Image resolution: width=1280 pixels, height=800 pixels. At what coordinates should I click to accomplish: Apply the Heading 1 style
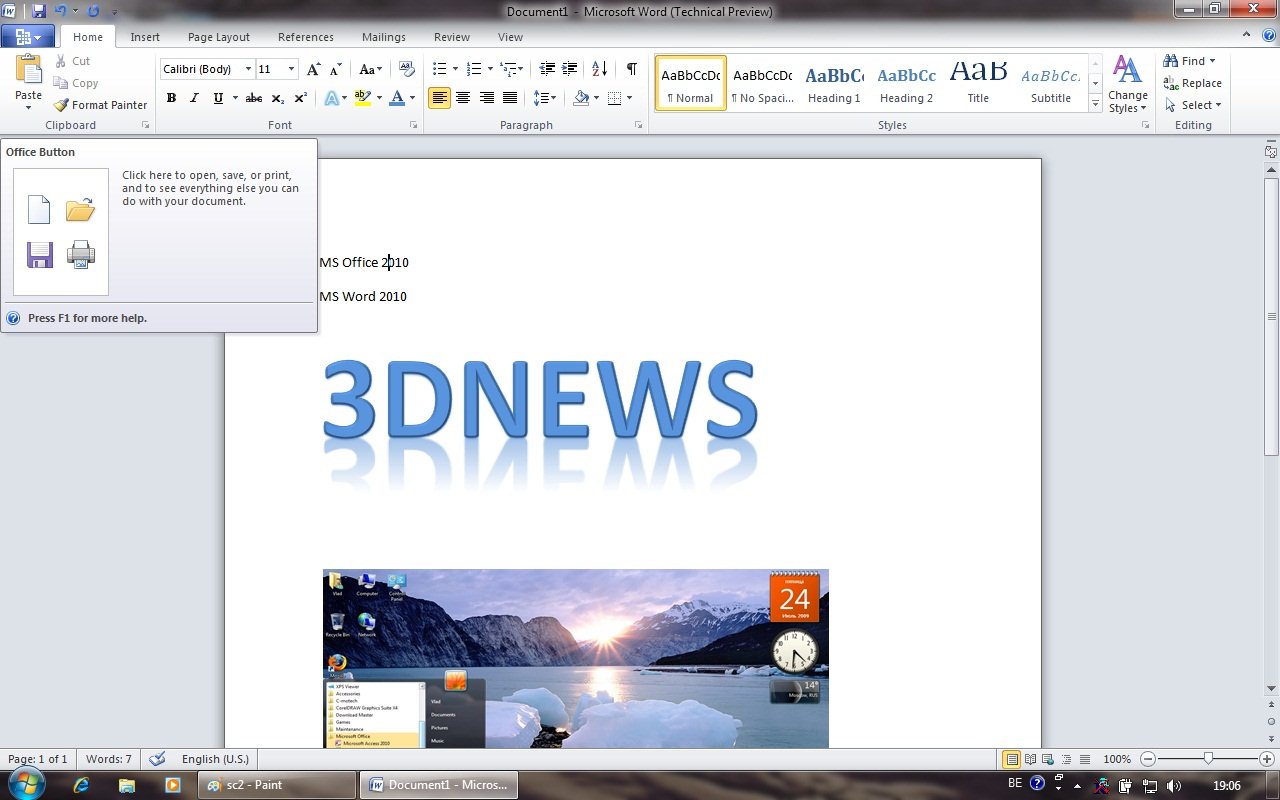tap(834, 83)
